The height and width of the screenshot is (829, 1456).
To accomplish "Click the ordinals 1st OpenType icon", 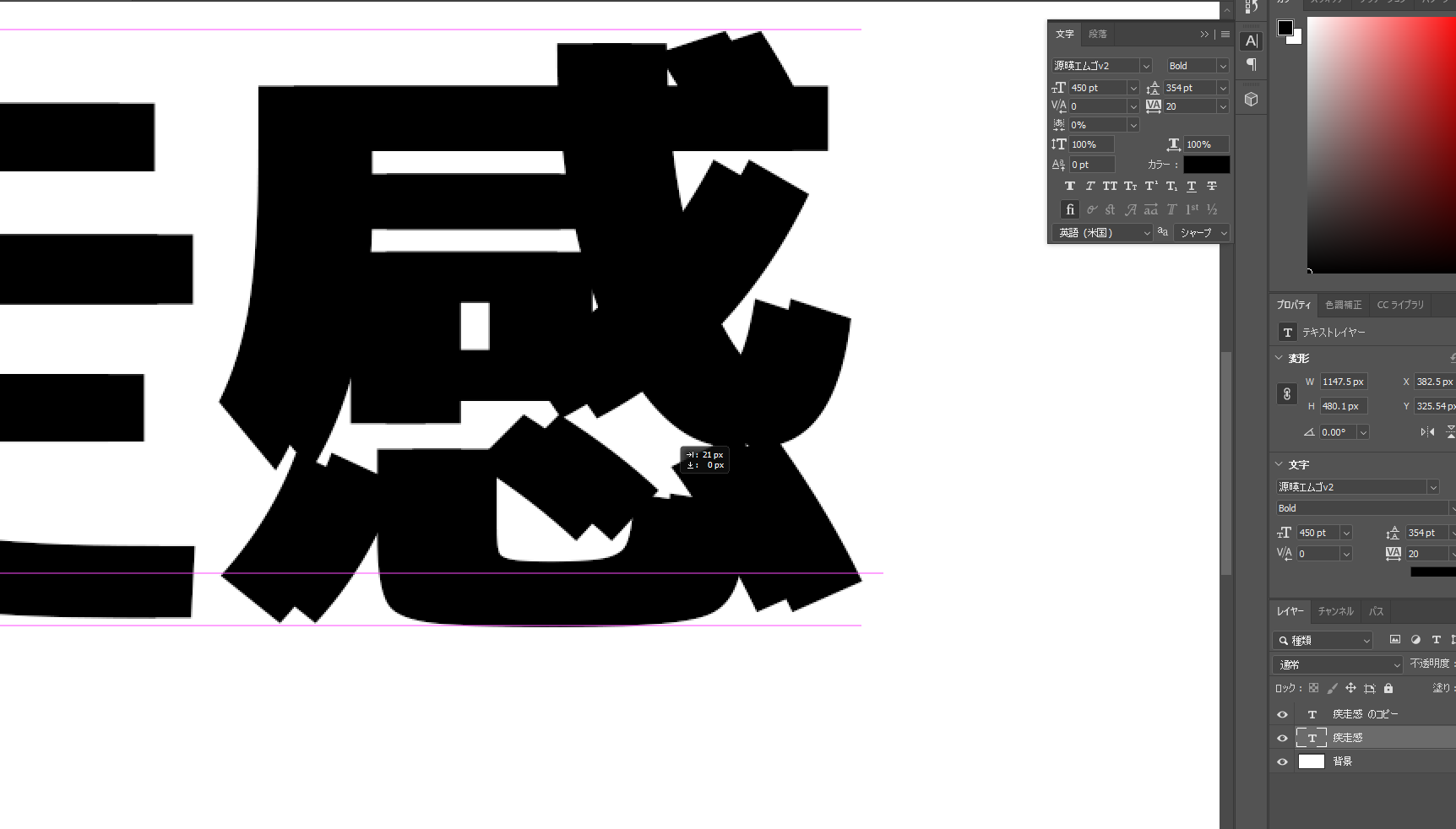I will pyautogui.click(x=1192, y=209).
